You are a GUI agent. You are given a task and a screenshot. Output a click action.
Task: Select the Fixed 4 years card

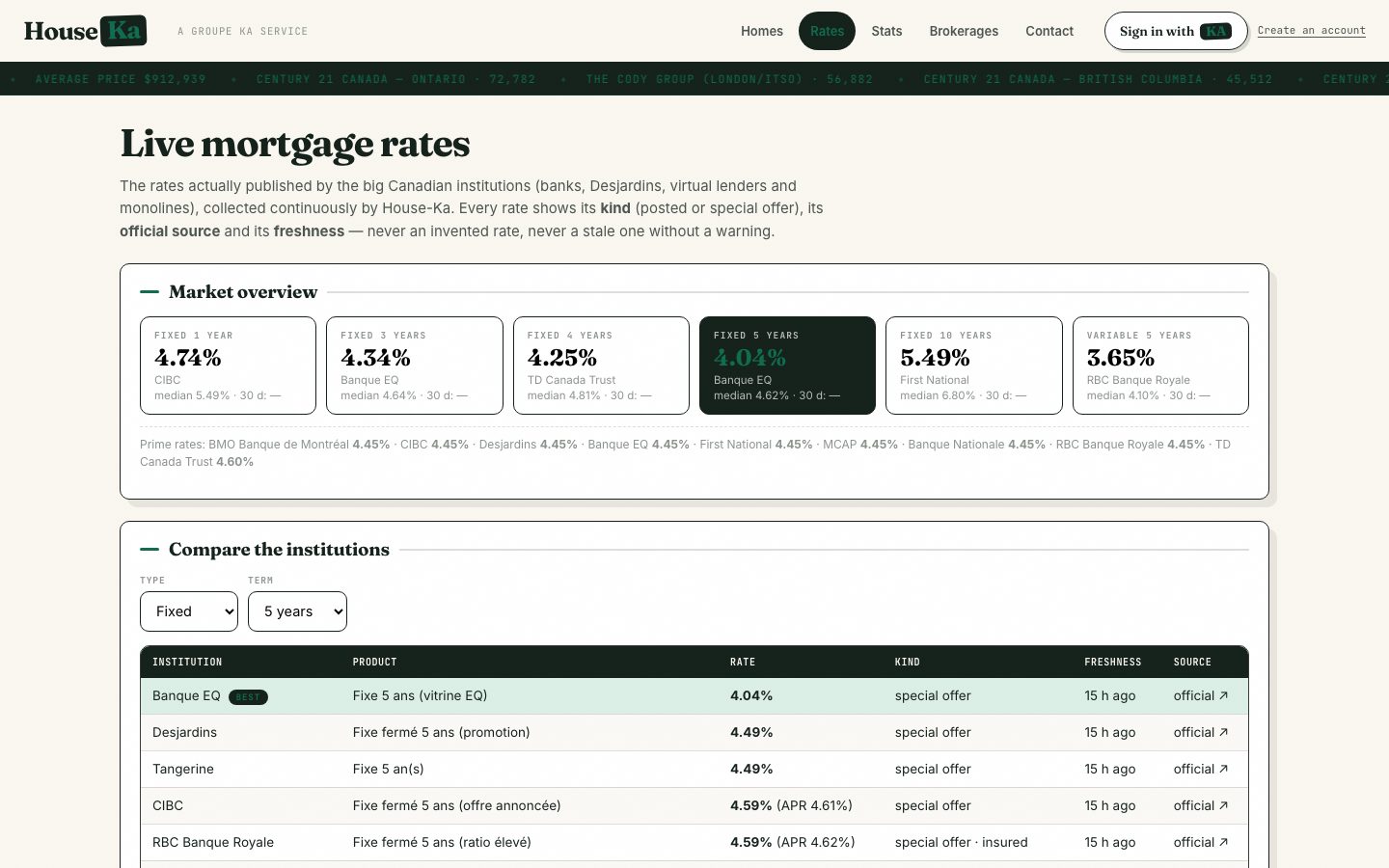coord(601,366)
